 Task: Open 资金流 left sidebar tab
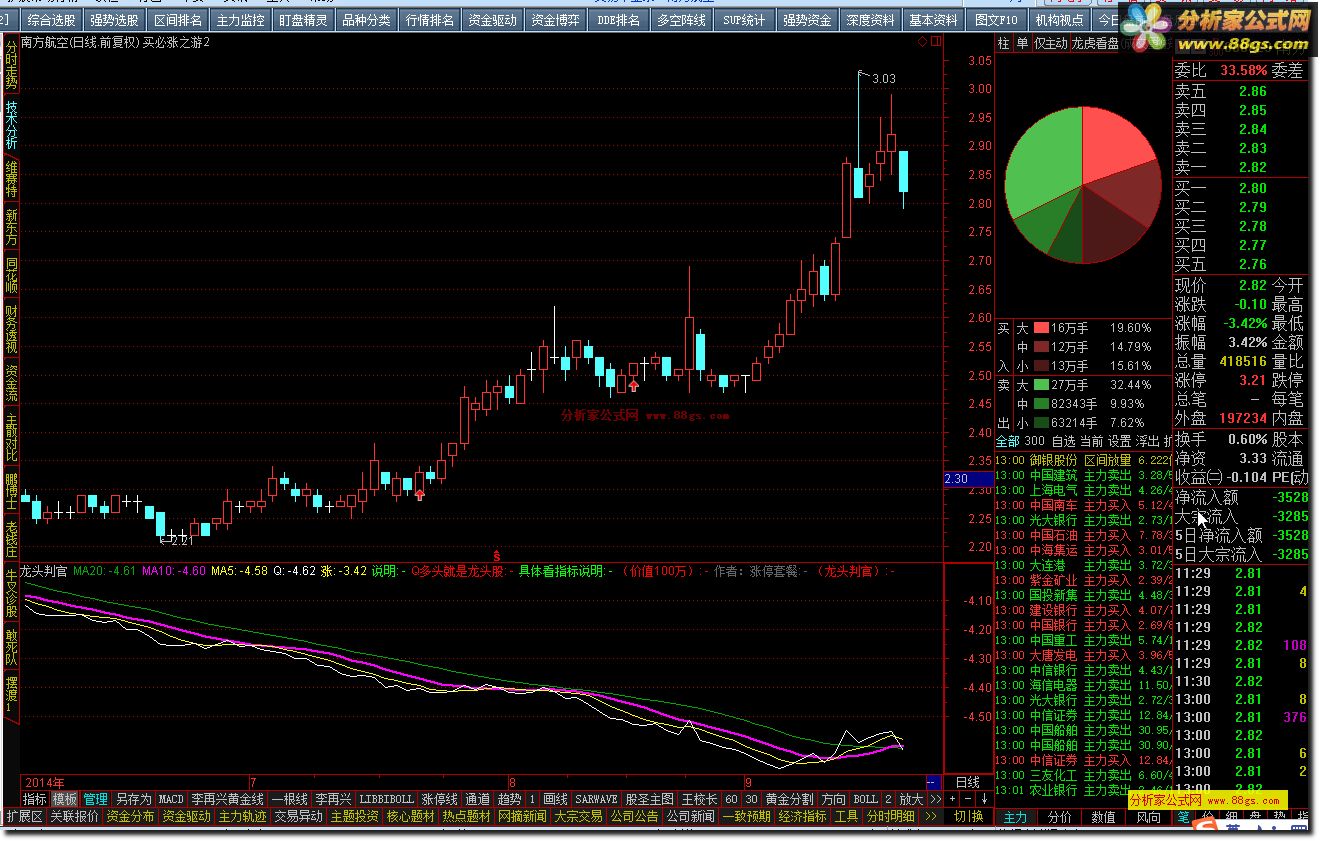11,383
